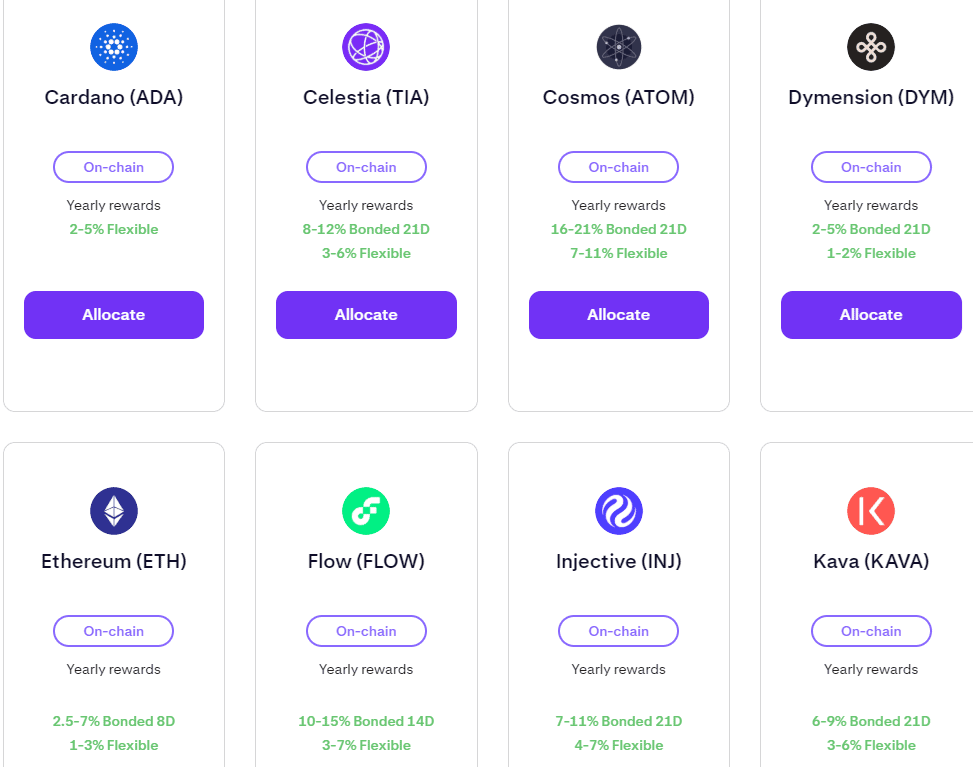The width and height of the screenshot is (973, 767).
Task: Click the On-chain badge for Kava
Action: pyautogui.click(x=871, y=631)
